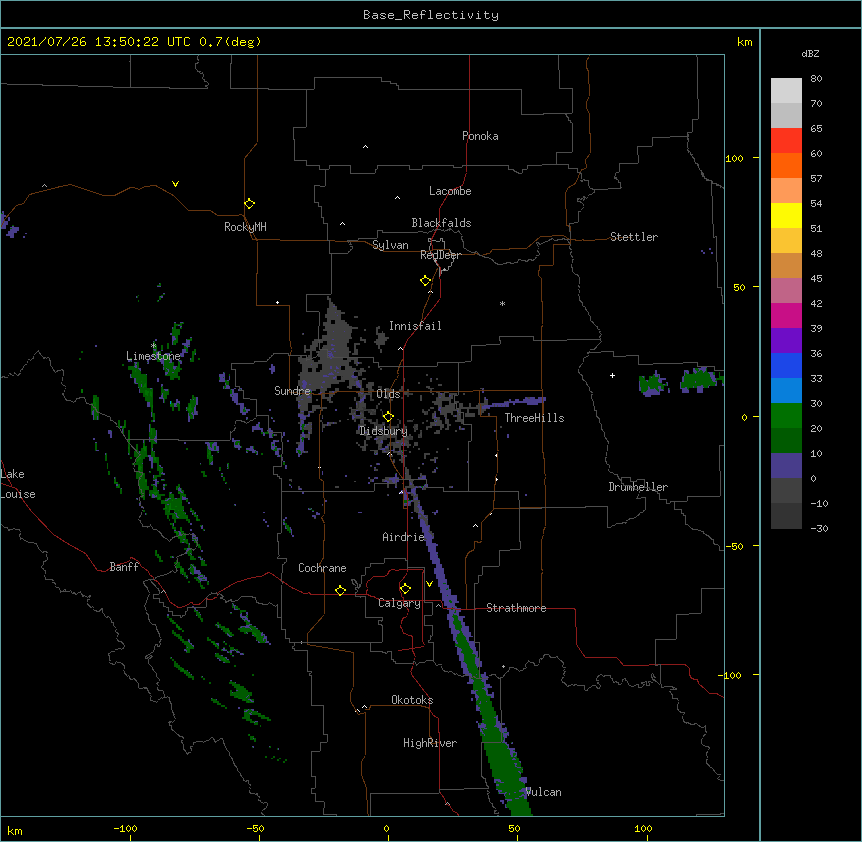Click the -30 value at legend bottom
Screen dimensions: 862x842
pyautogui.click(x=819, y=528)
